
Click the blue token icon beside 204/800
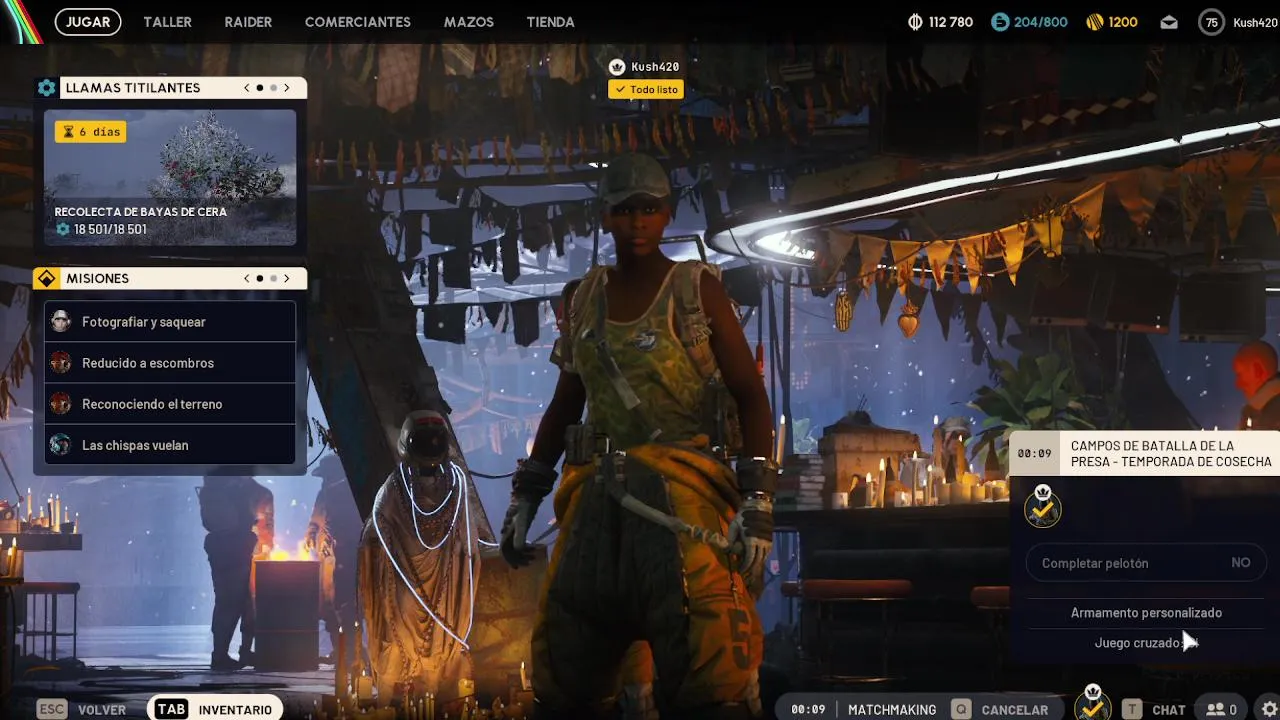tap(1000, 22)
